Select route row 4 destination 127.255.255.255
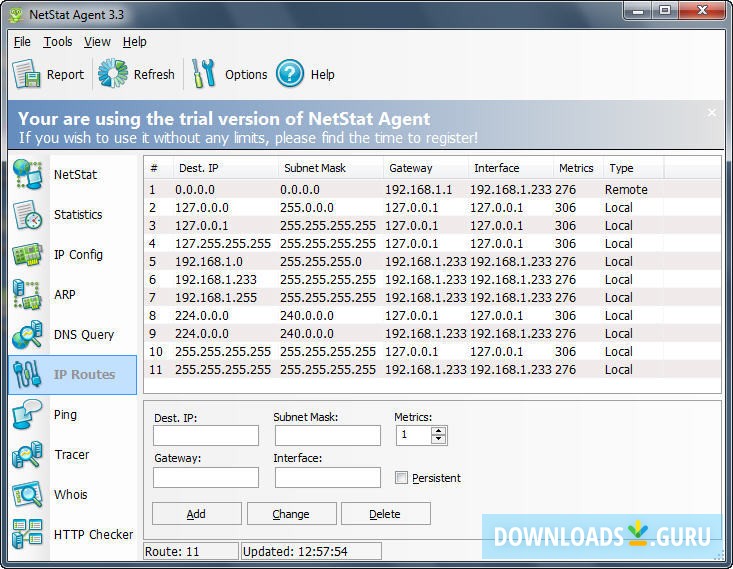 coord(432,244)
